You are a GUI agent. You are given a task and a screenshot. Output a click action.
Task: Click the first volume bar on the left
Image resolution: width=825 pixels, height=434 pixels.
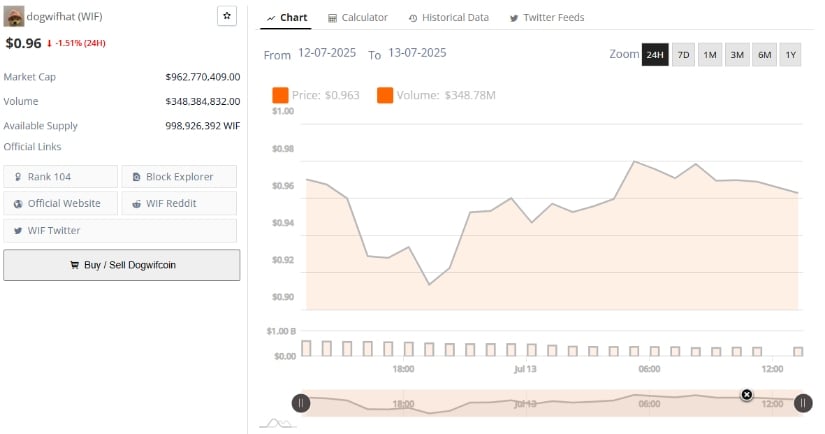306,348
